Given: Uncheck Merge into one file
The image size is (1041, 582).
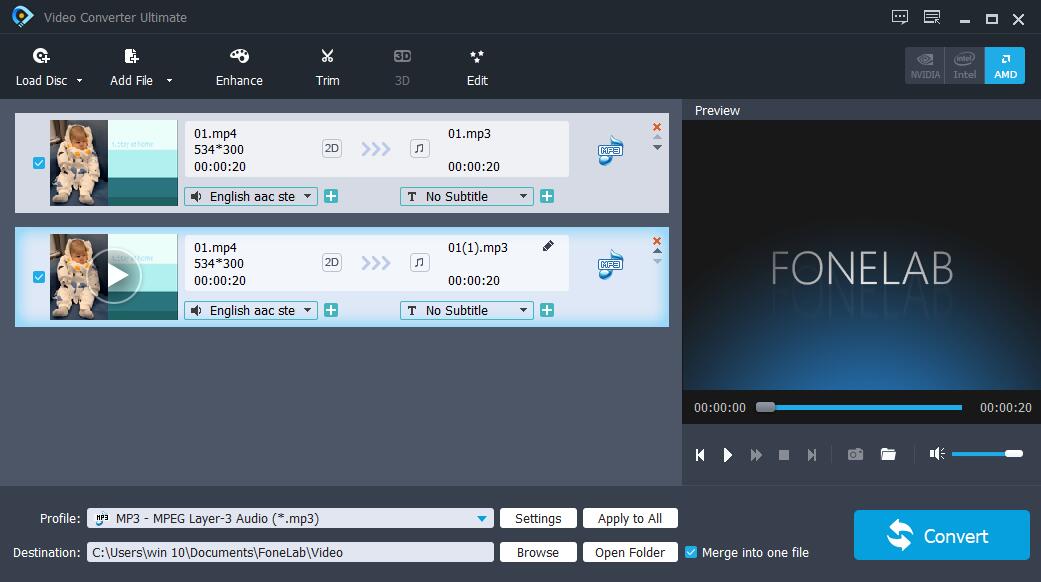Looking at the screenshot, I should 691,552.
